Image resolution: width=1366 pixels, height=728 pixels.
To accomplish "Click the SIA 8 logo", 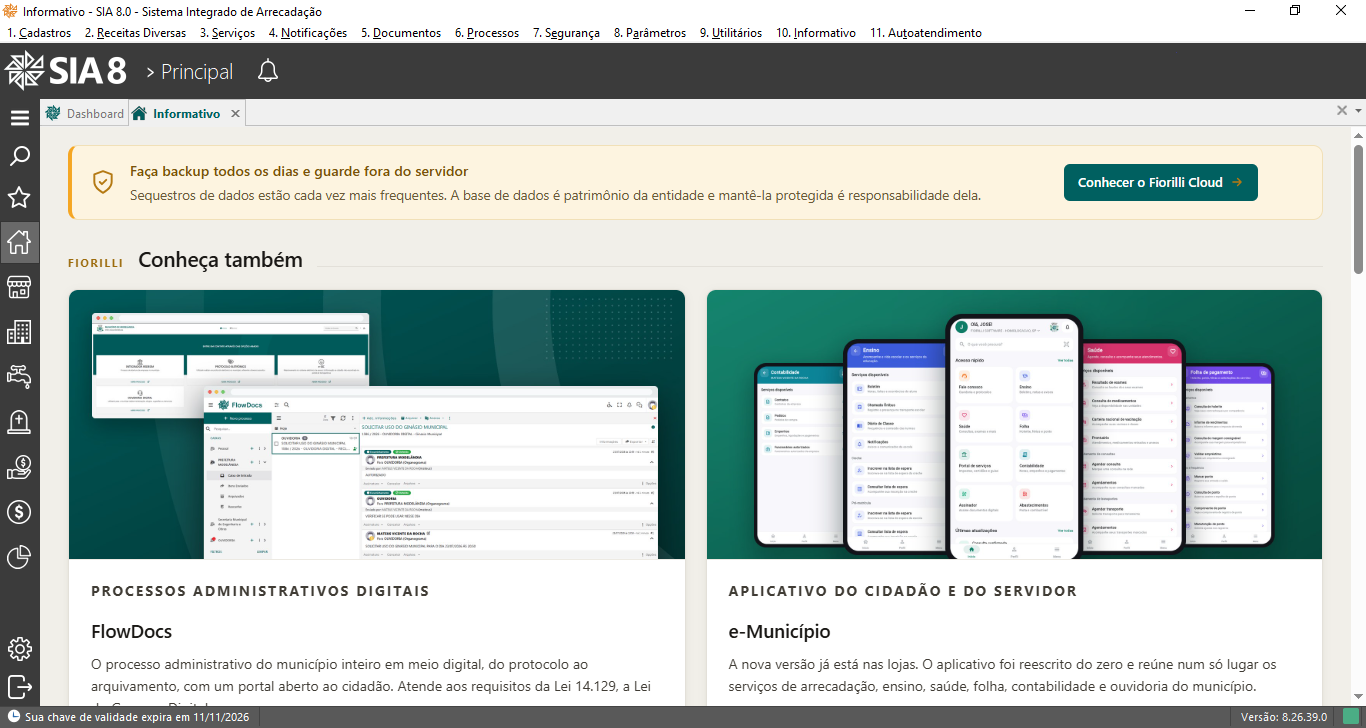I will click(66, 71).
